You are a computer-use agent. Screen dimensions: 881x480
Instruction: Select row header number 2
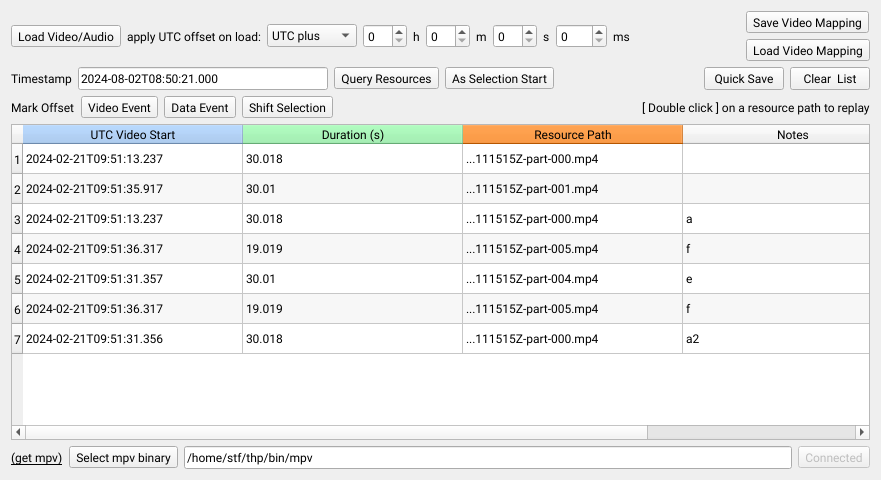coord(17,189)
